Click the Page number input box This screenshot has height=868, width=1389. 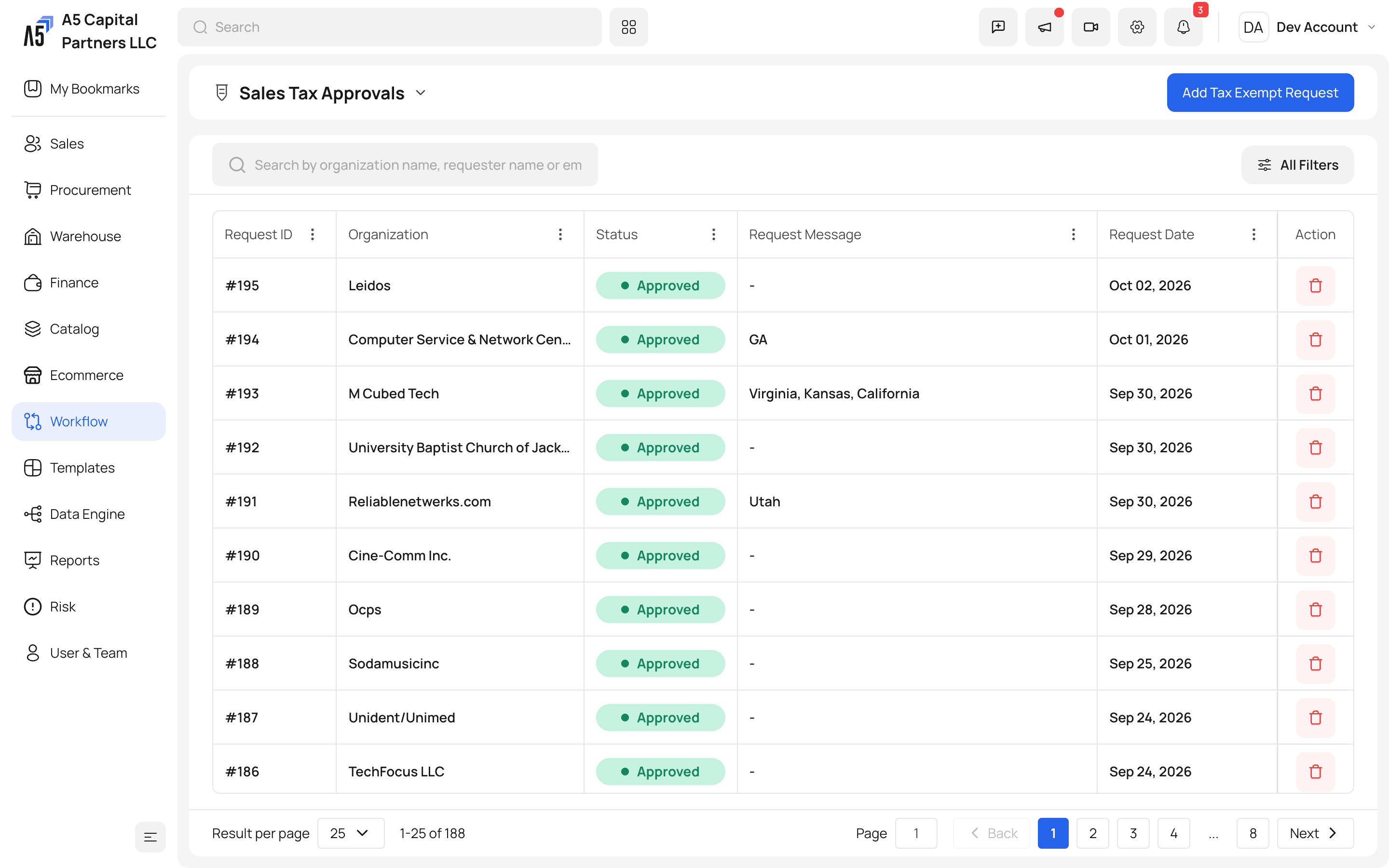coord(916,833)
